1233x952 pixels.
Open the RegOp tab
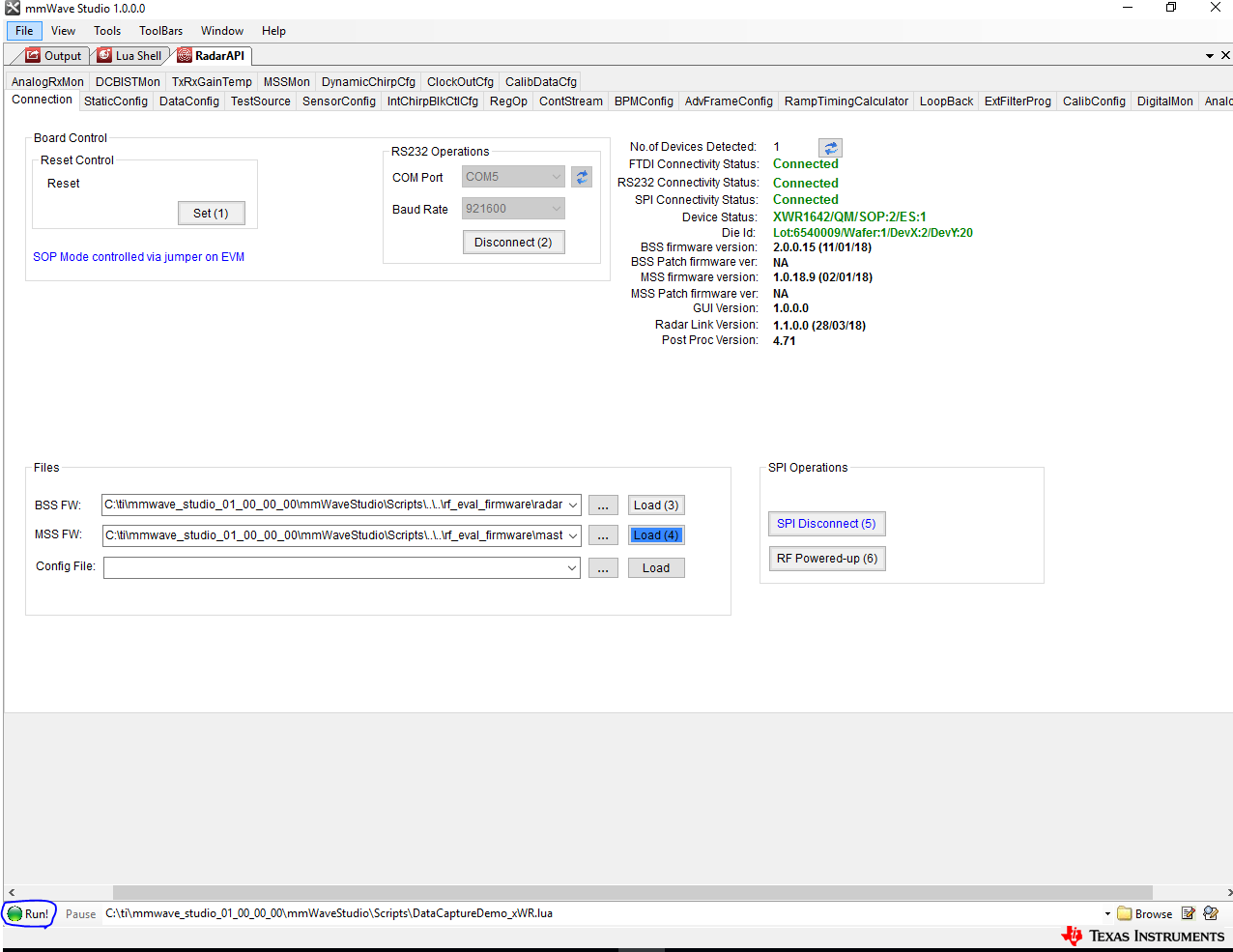coord(508,101)
